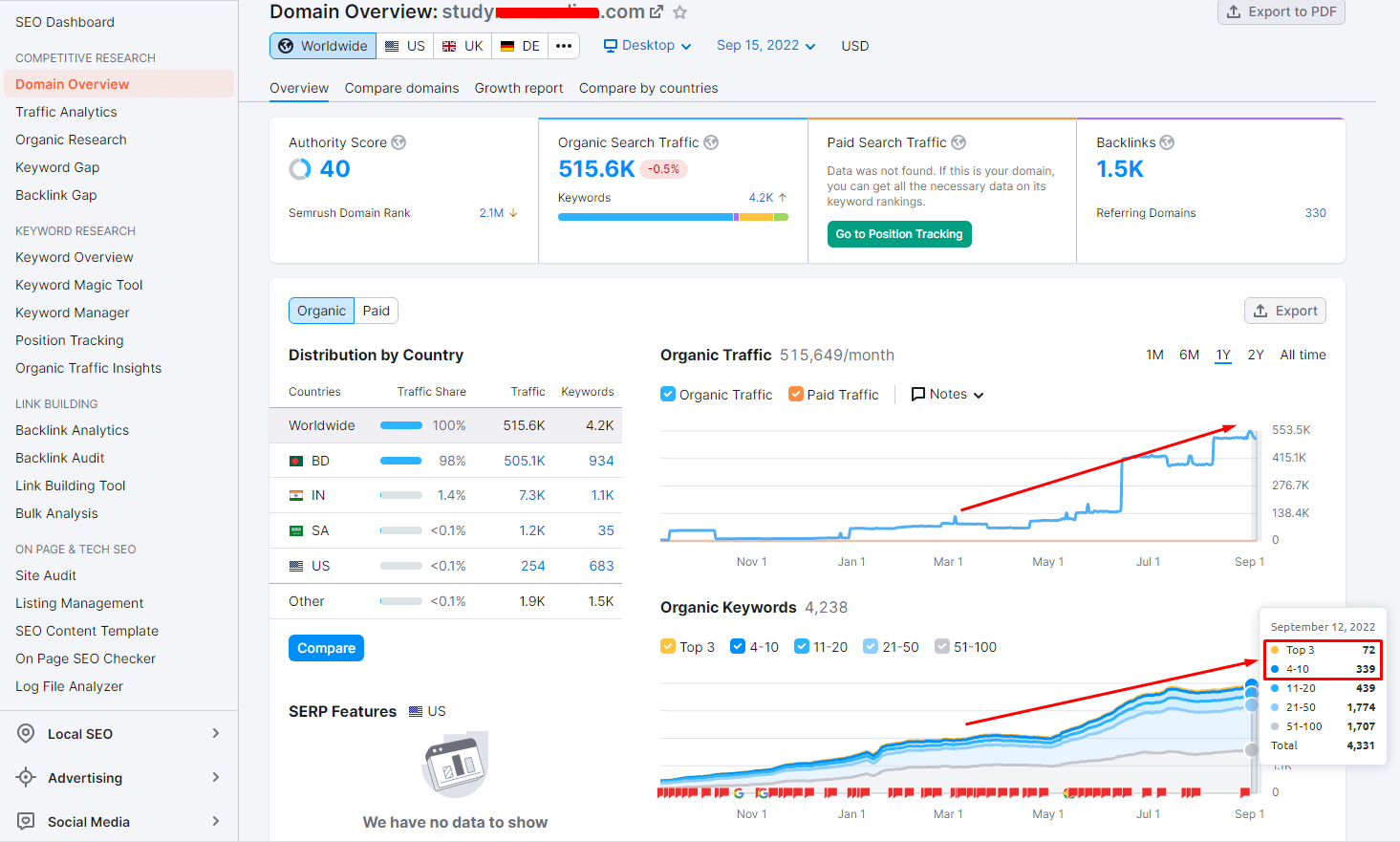Viewport: 1400px width, 842px height.
Task: Click the Organic Search Traffic info icon
Action: tap(711, 142)
